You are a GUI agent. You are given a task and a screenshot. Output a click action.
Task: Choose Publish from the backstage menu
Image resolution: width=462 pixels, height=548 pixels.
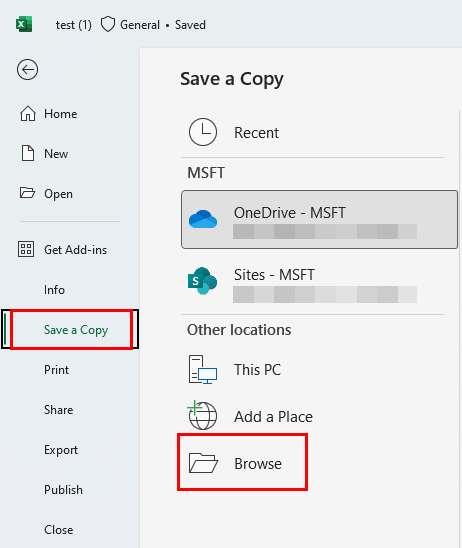[63, 490]
